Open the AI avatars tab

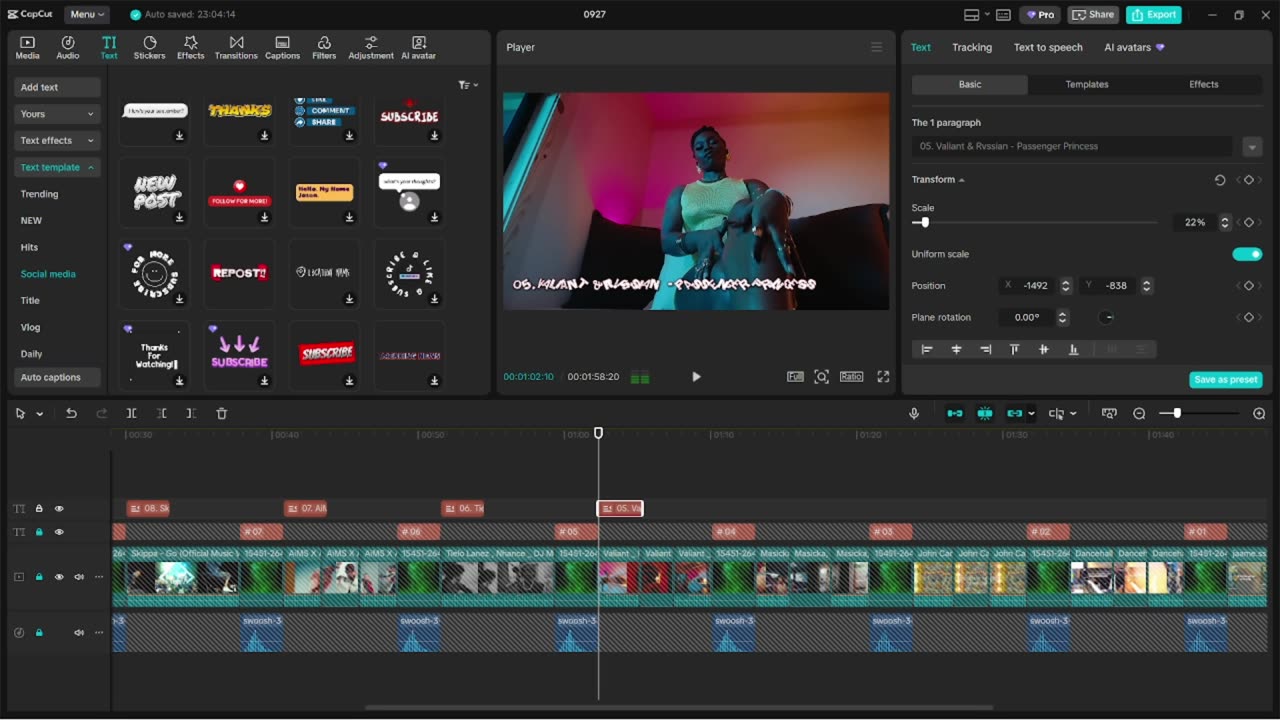click(x=1134, y=47)
